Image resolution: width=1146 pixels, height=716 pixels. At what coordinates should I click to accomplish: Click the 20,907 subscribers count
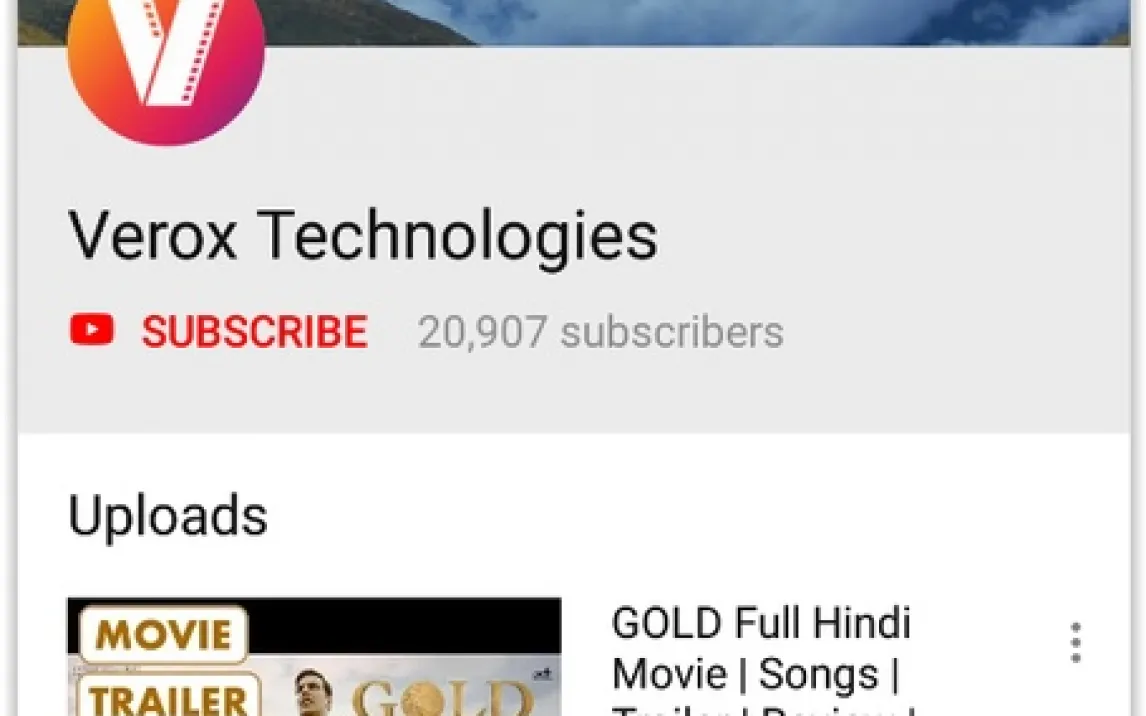click(601, 332)
